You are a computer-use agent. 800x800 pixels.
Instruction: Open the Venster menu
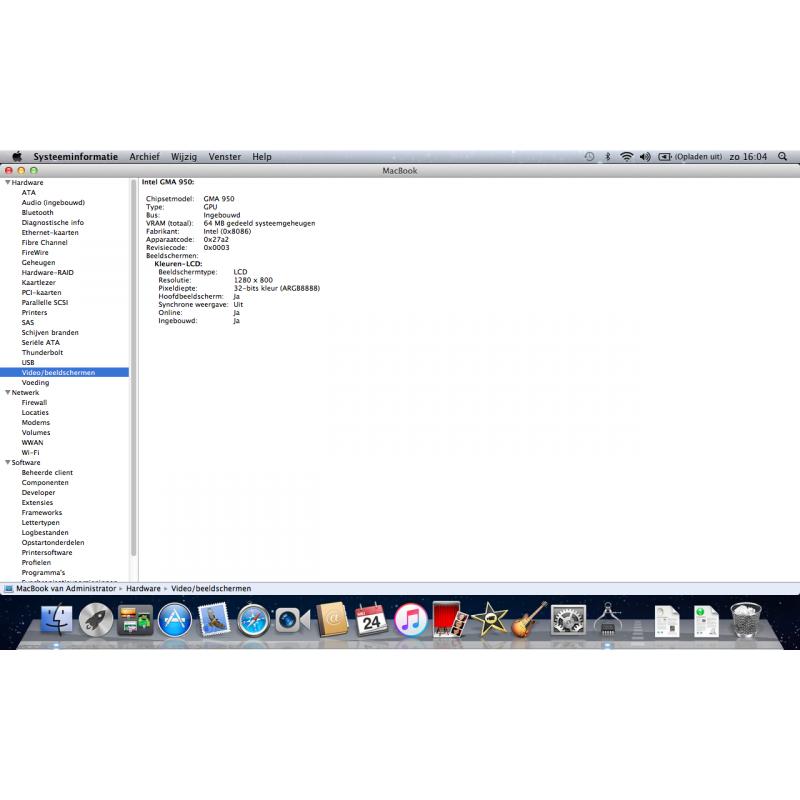click(224, 157)
